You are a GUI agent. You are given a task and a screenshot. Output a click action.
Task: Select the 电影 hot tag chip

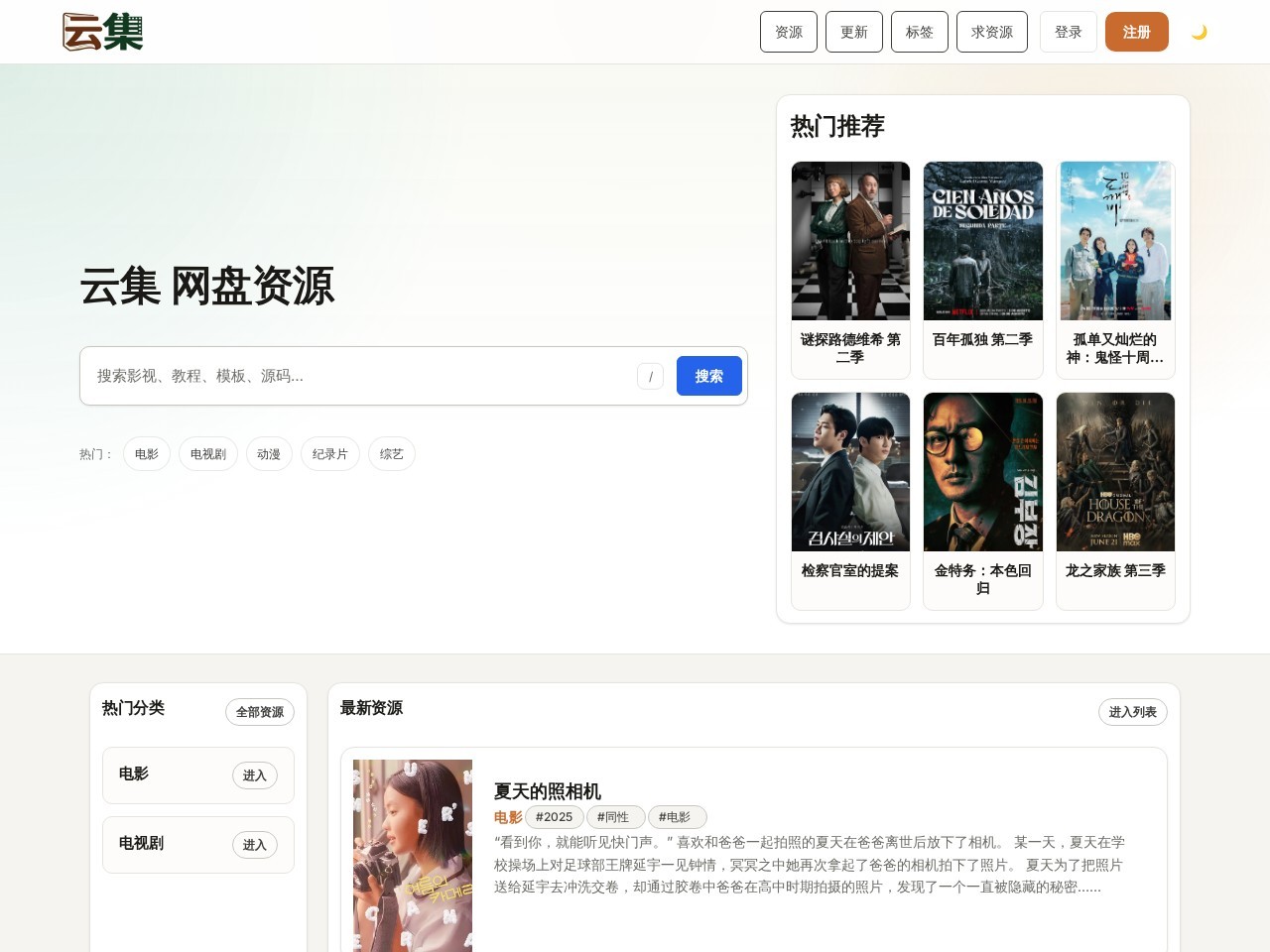[x=147, y=454]
